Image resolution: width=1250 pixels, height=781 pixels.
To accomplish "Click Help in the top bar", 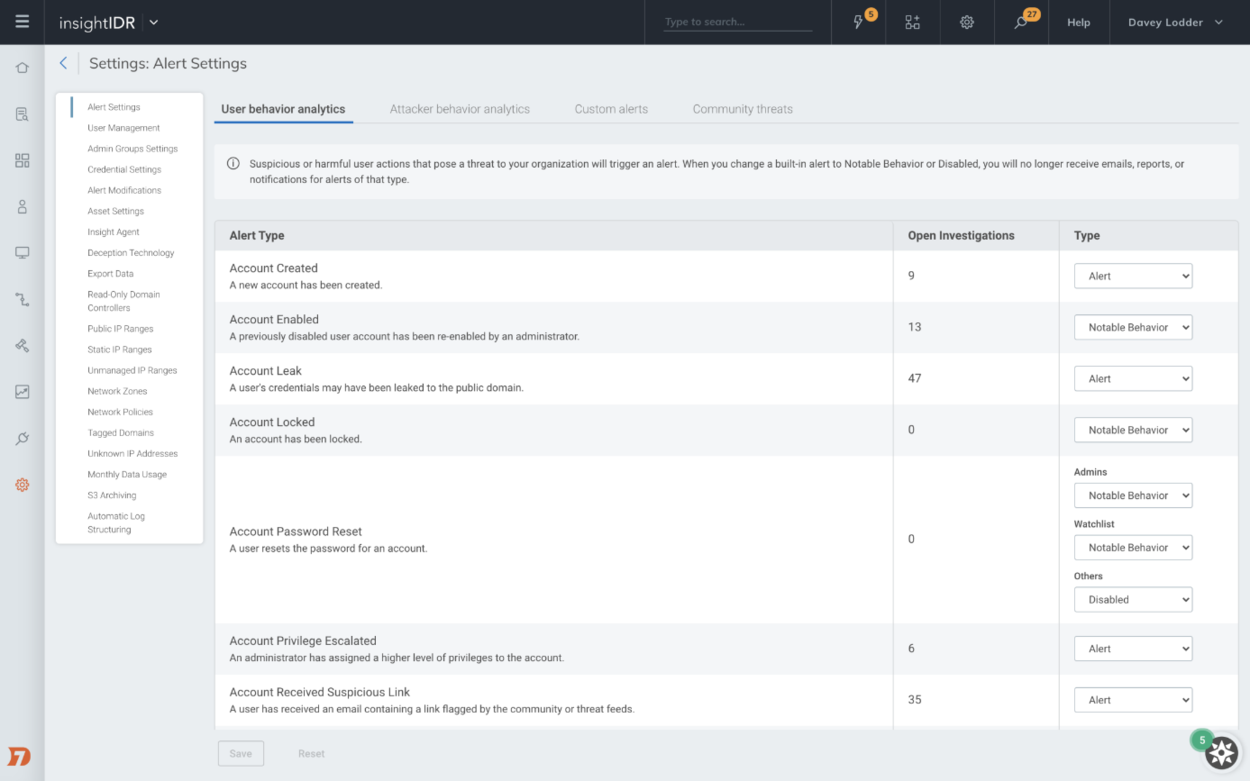I will coord(1078,22).
